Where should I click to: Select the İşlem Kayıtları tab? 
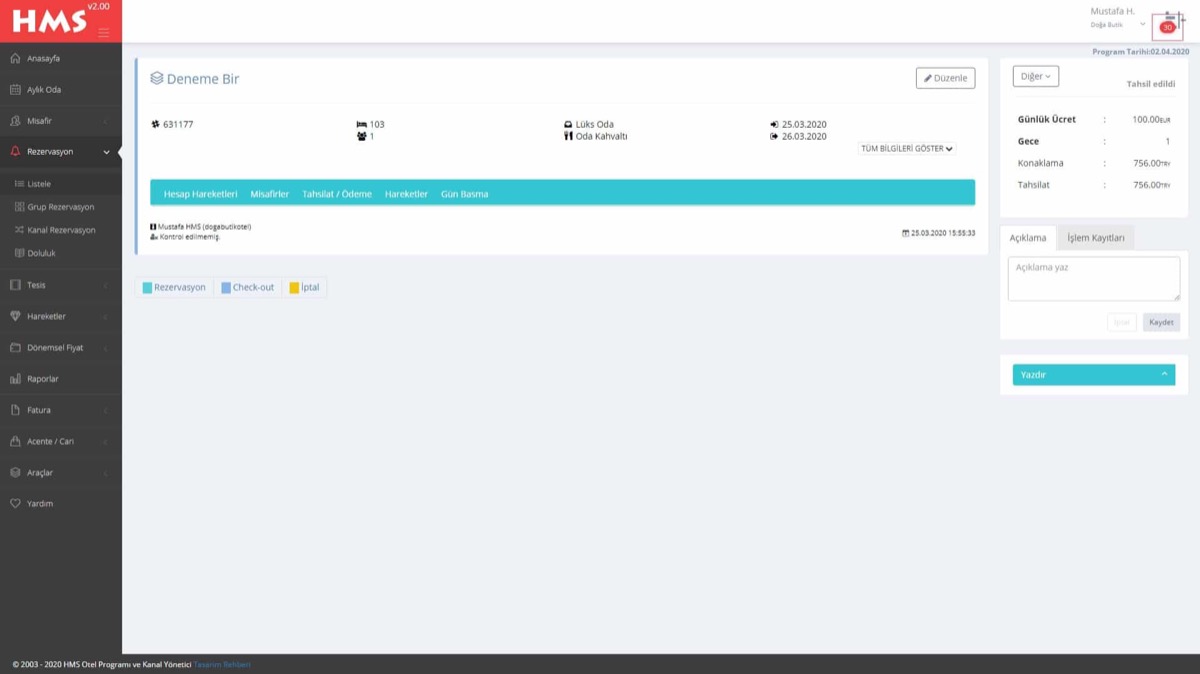tap(1096, 238)
